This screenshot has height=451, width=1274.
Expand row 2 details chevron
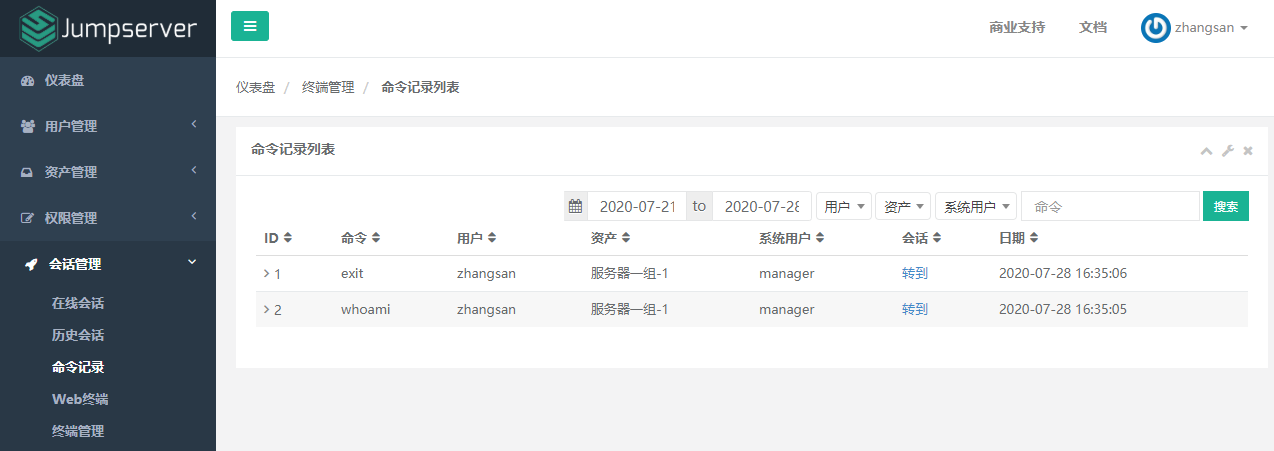(266, 309)
